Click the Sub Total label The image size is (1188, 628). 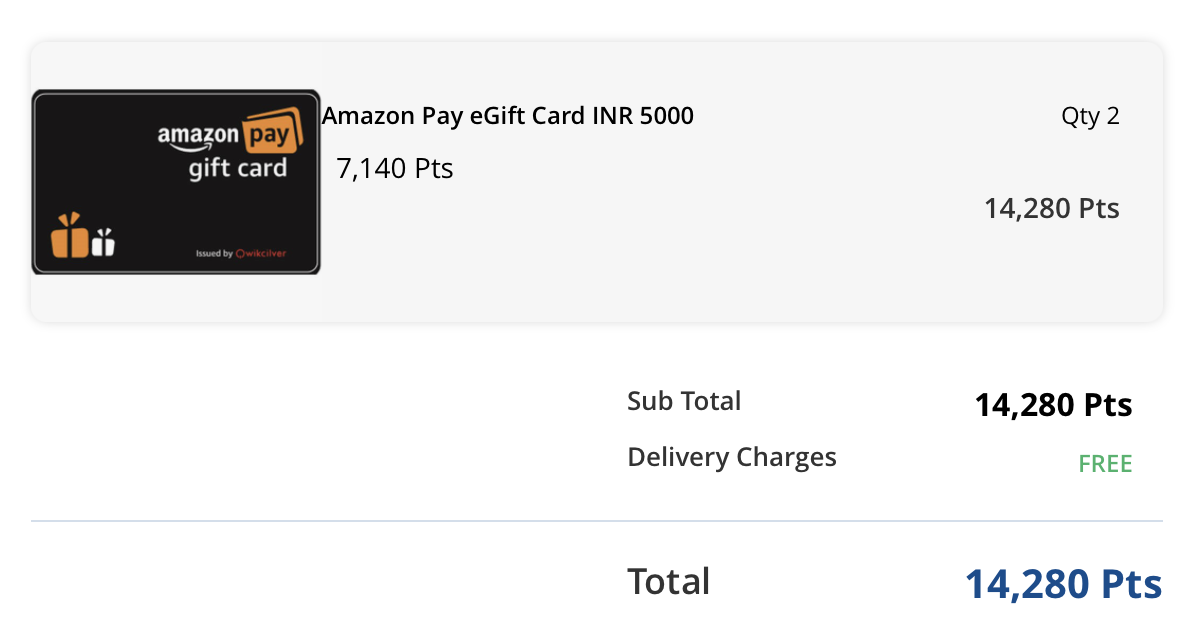[684, 401]
